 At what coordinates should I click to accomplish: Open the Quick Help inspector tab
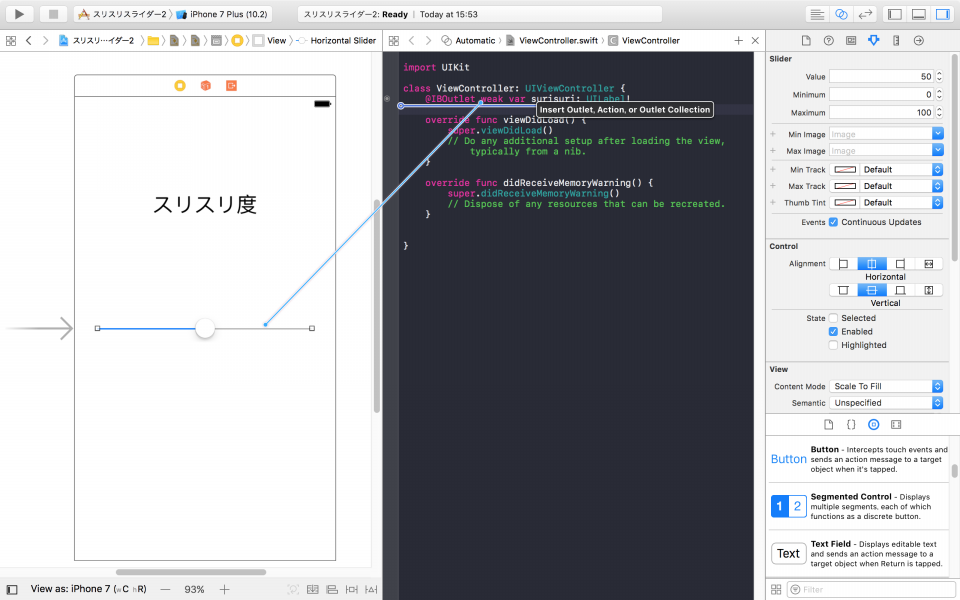pos(828,40)
